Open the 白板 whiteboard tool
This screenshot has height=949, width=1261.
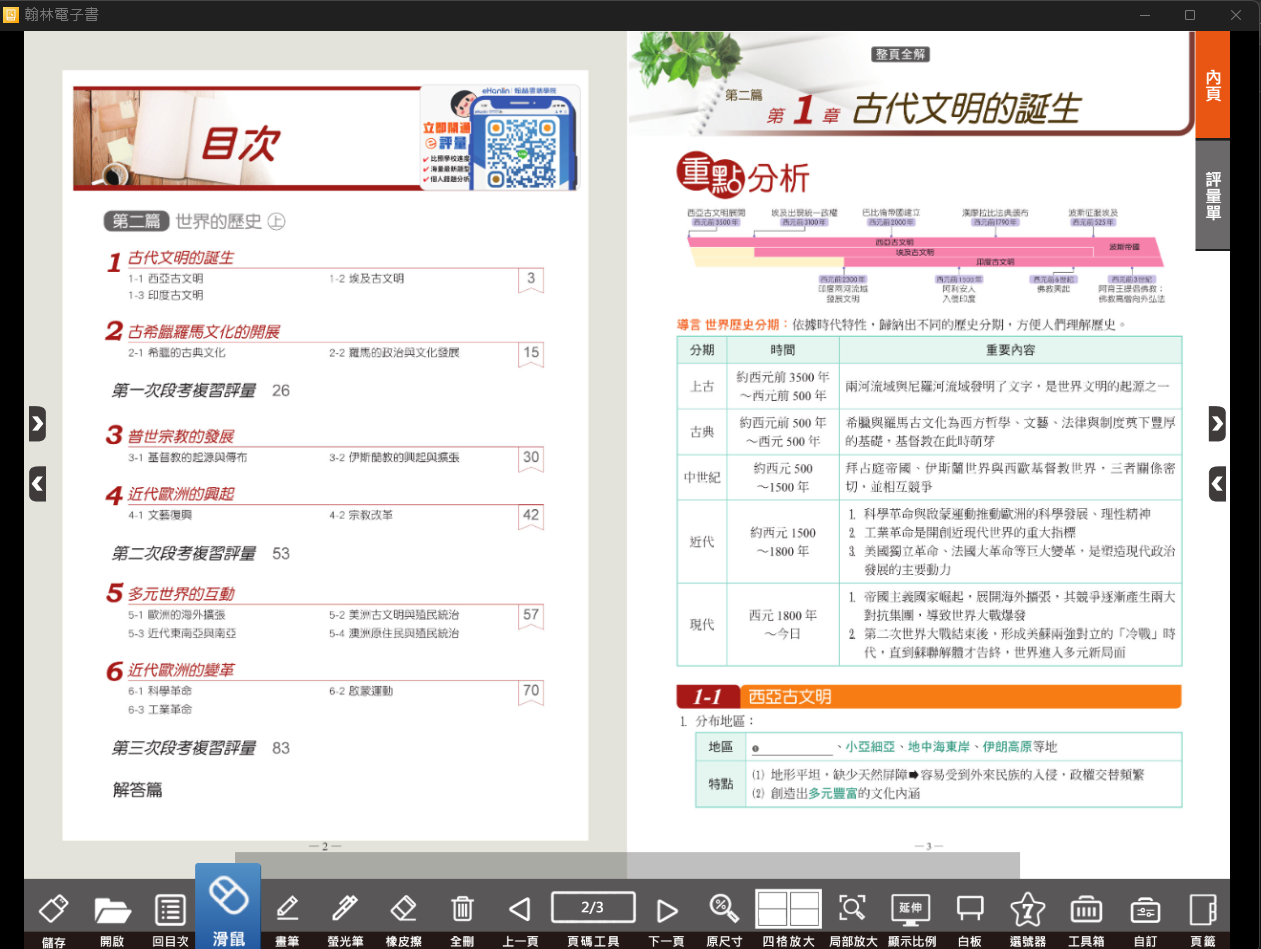click(x=969, y=908)
